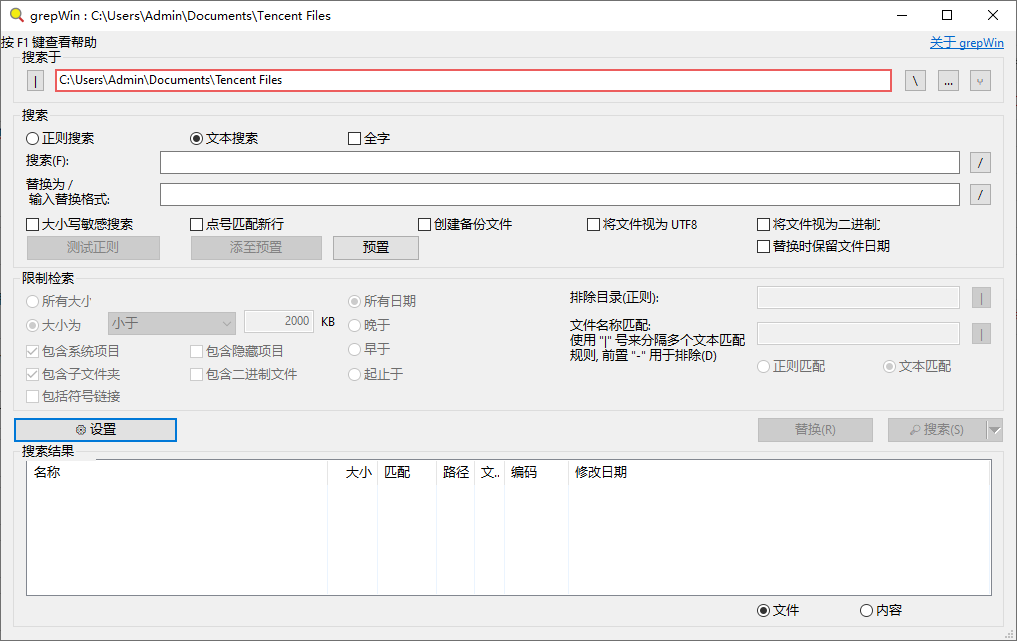Click the backslash button beside the path
This screenshot has width=1017, height=641.
[x=915, y=81]
